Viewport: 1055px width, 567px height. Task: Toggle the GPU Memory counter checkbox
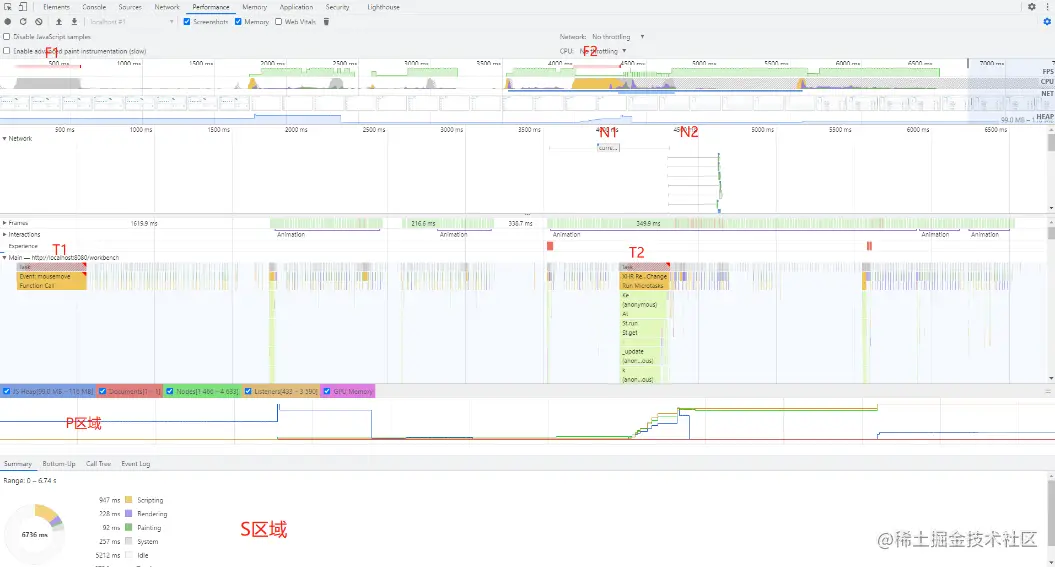click(327, 391)
